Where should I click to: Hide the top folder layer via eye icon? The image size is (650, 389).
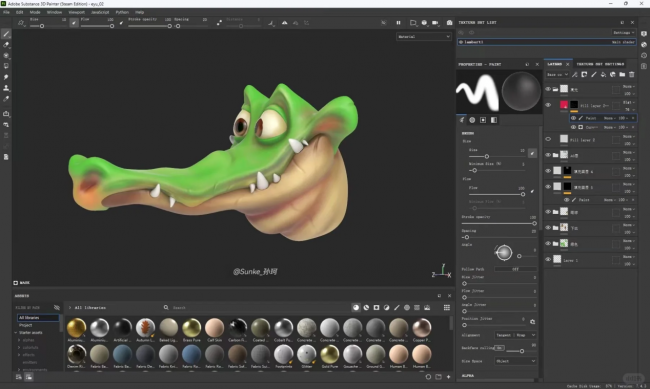pos(548,89)
